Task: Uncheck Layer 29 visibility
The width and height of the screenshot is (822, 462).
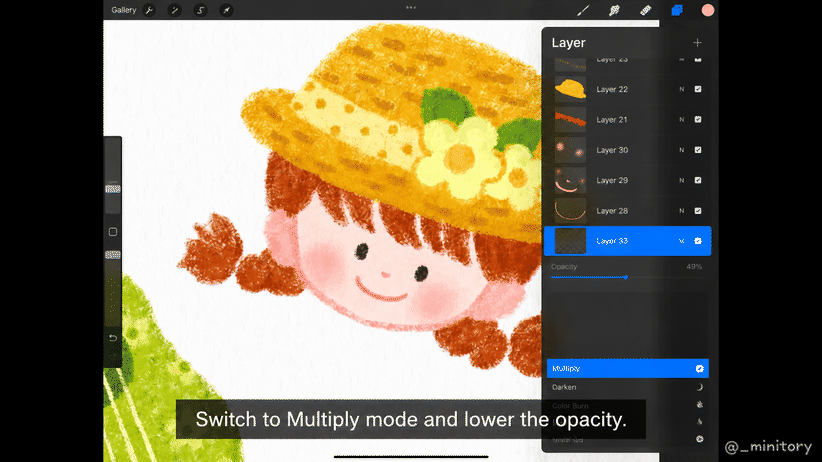Action: coord(698,180)
